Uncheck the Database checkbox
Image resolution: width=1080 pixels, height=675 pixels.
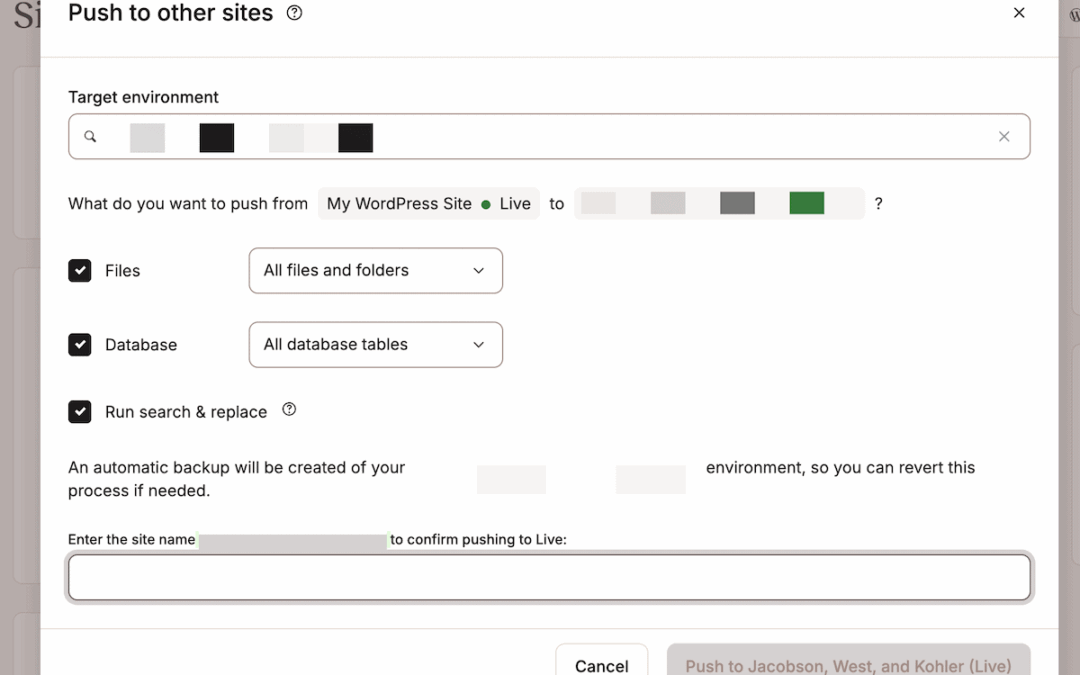coord(80,345)
